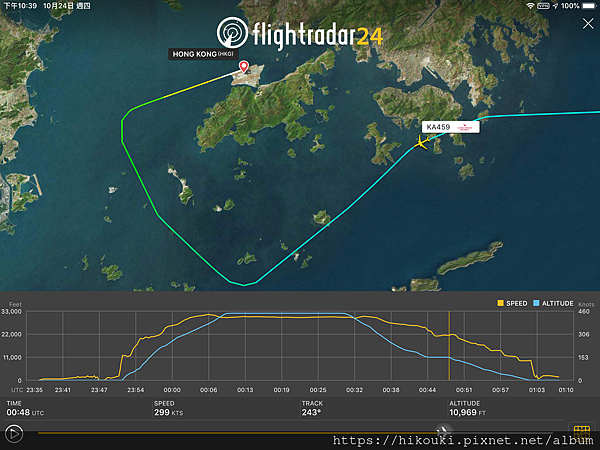
Task: Tap the yellow KA459 aircraft icon
Action: click(420, 143)
